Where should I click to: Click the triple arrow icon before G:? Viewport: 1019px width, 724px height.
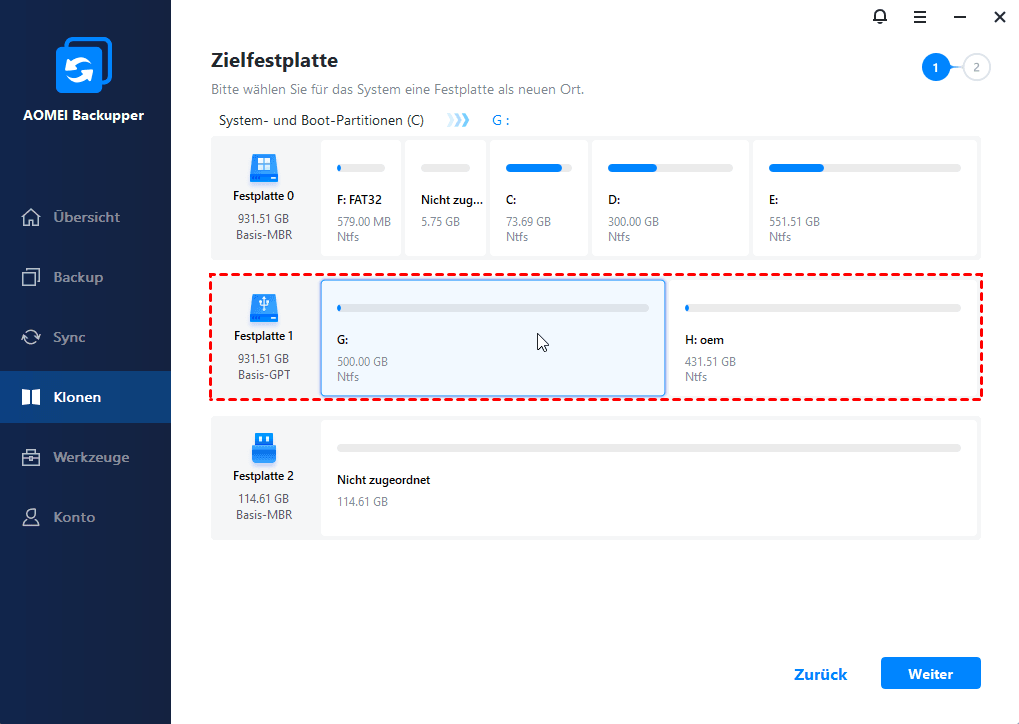pyautogui.click(x=458, y=120)
